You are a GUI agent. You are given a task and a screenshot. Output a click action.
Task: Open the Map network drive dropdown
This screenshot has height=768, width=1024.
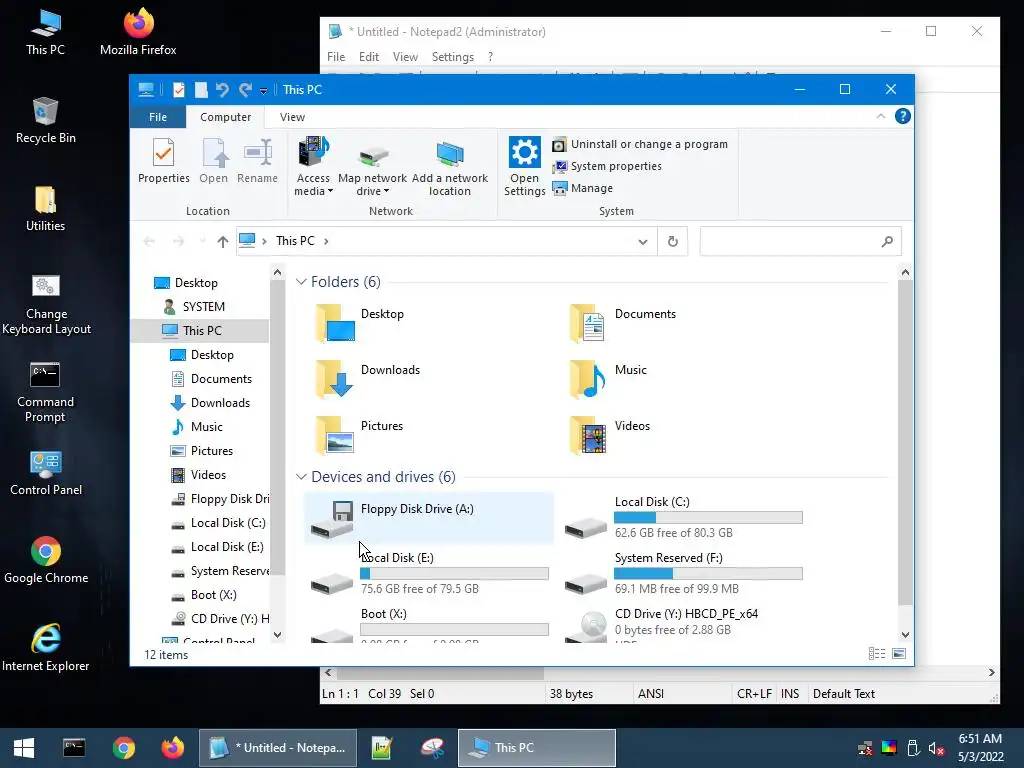(372, 167)
